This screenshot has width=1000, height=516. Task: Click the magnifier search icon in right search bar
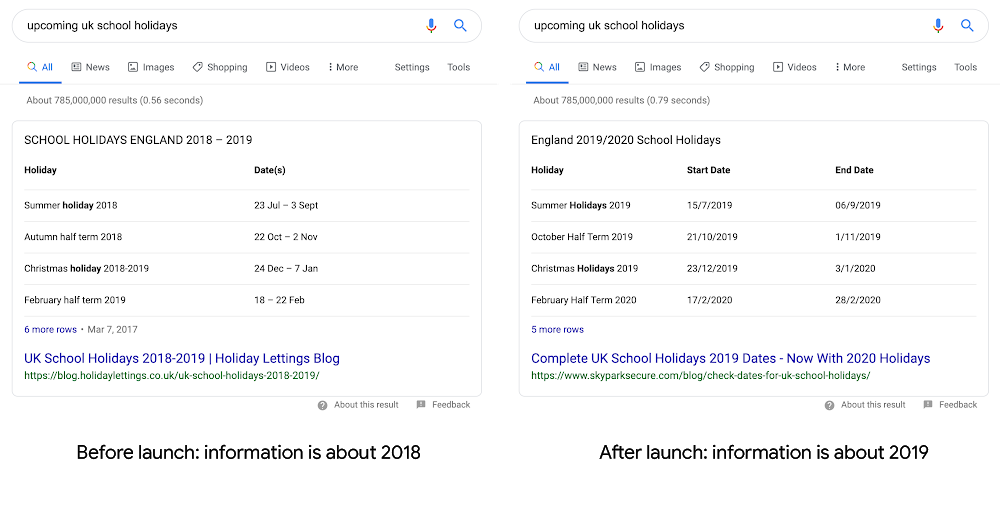(x=967, y=26)
